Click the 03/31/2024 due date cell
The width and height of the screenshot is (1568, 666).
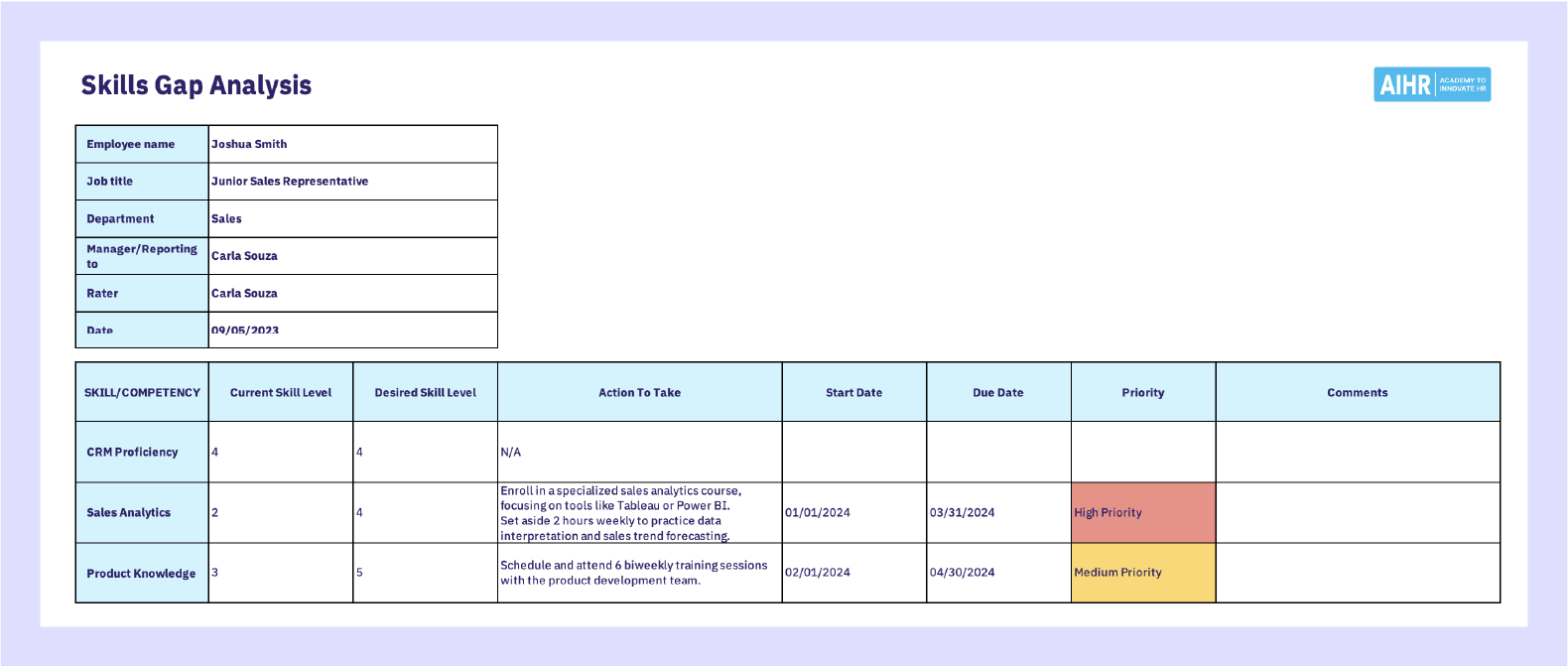coord(998,513)
